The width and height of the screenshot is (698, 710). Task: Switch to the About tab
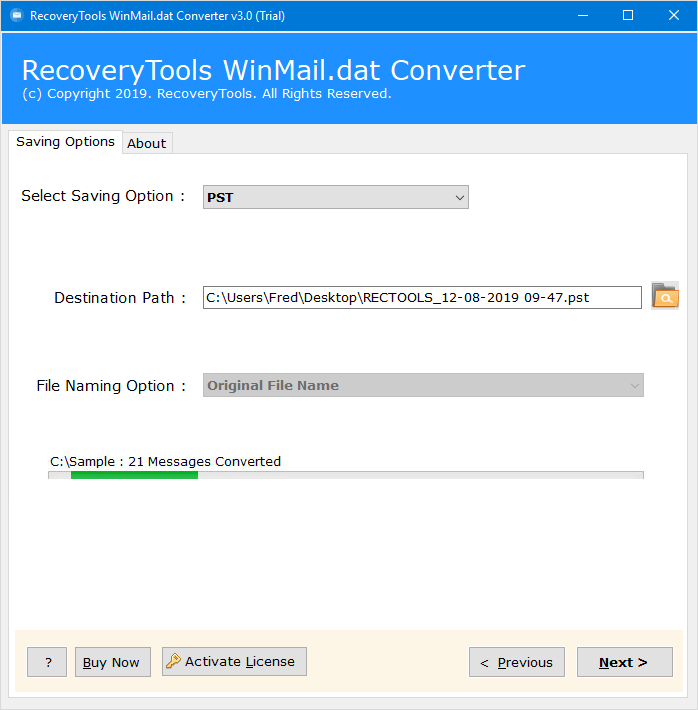[147, 143]
